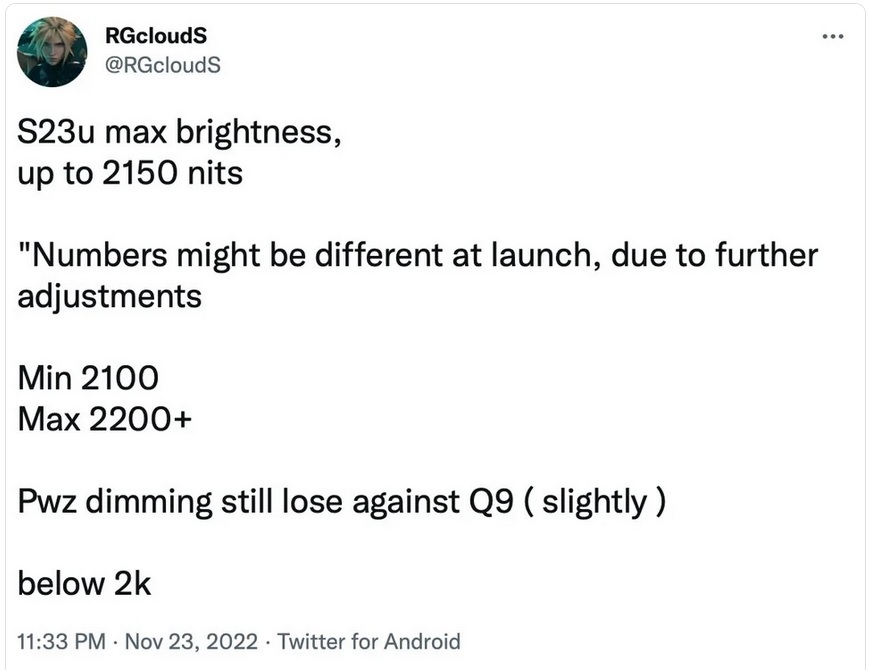Visit the @RGcloudS handle
Viewport: 869px width, 670px height.
[163, 65]
